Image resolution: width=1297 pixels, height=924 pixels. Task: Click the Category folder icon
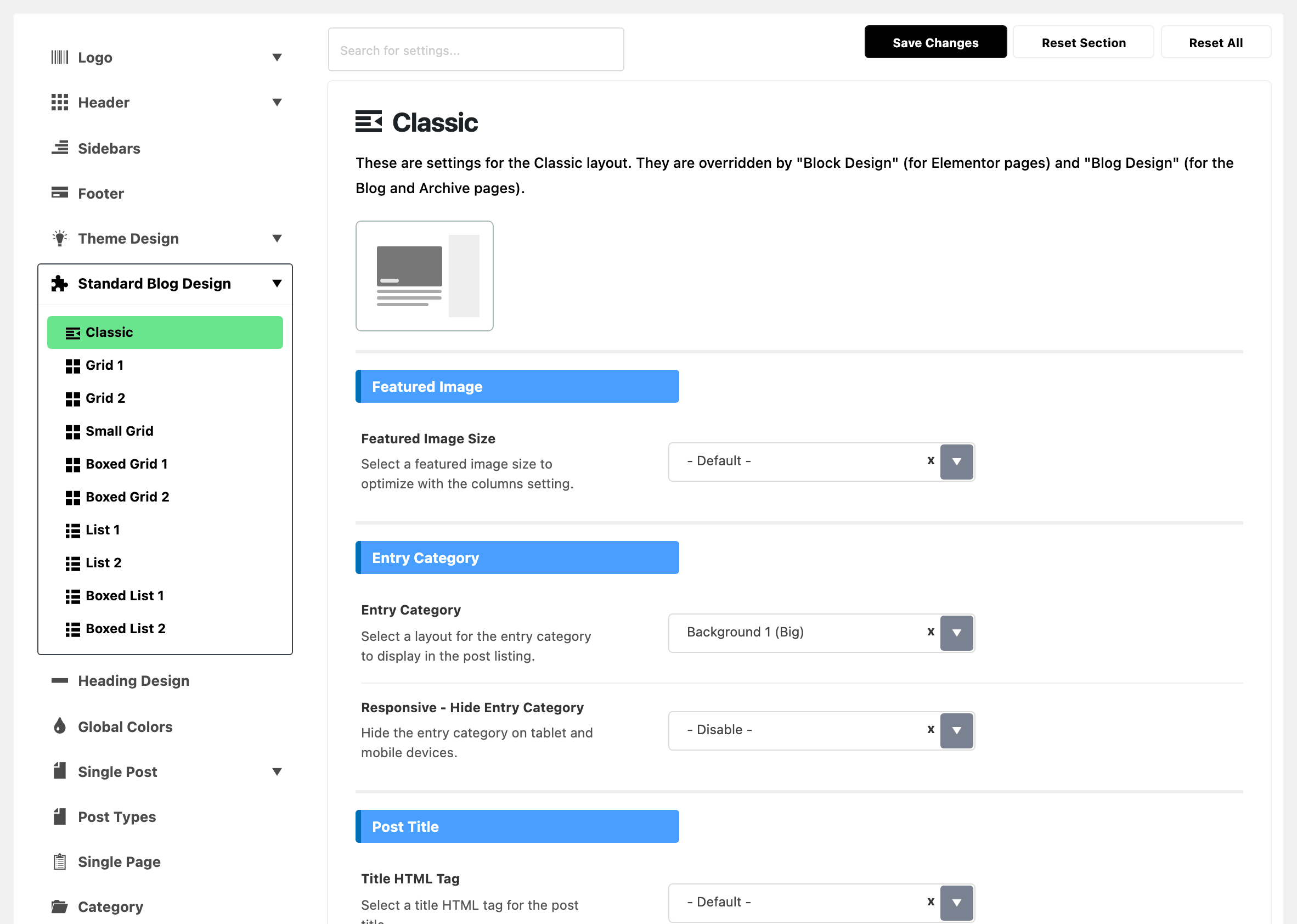pos(60,906)
